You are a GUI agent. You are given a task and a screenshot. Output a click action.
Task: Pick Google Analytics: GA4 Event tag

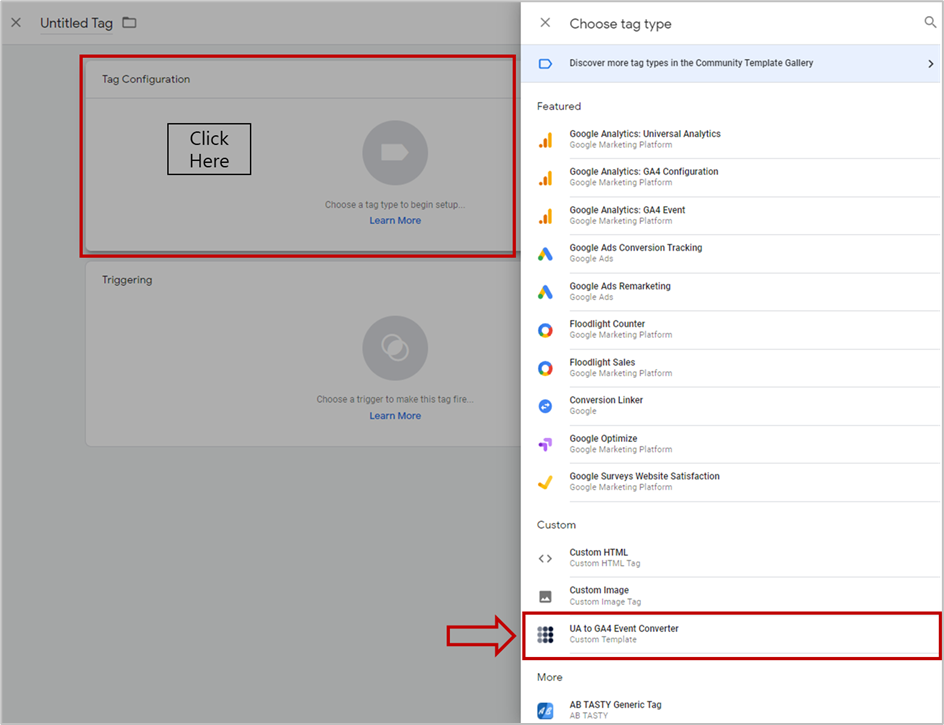(x=730, y=216)
